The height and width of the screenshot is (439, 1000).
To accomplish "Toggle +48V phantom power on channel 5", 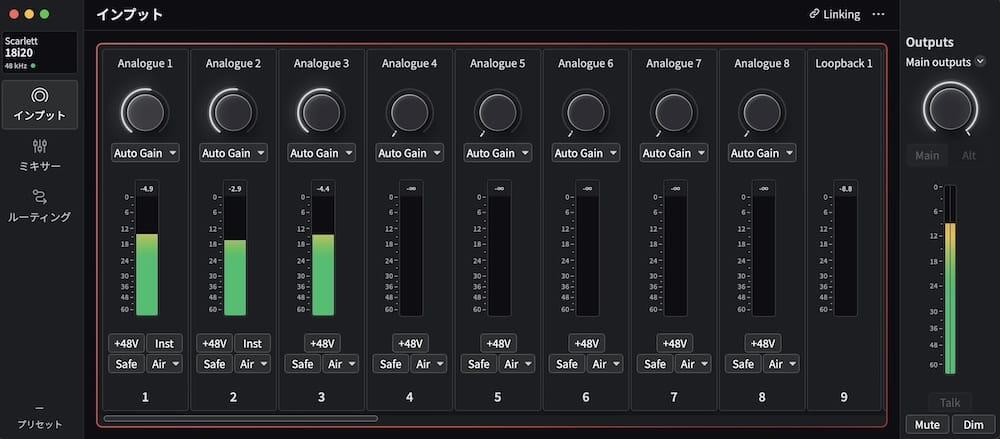I will pyautogui.click(x=497, y=343).
